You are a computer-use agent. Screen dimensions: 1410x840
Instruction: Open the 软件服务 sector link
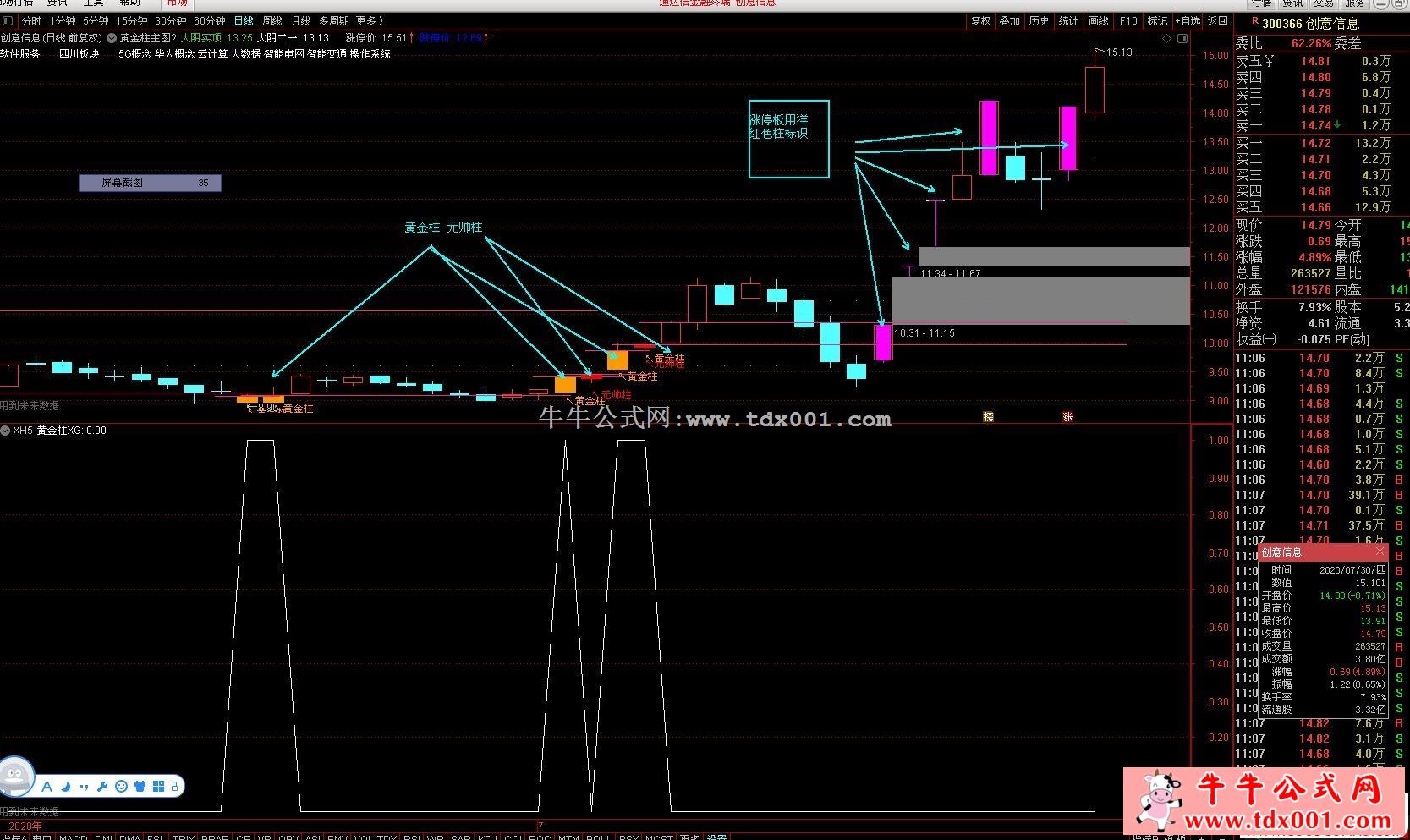(x=20, y=54)
